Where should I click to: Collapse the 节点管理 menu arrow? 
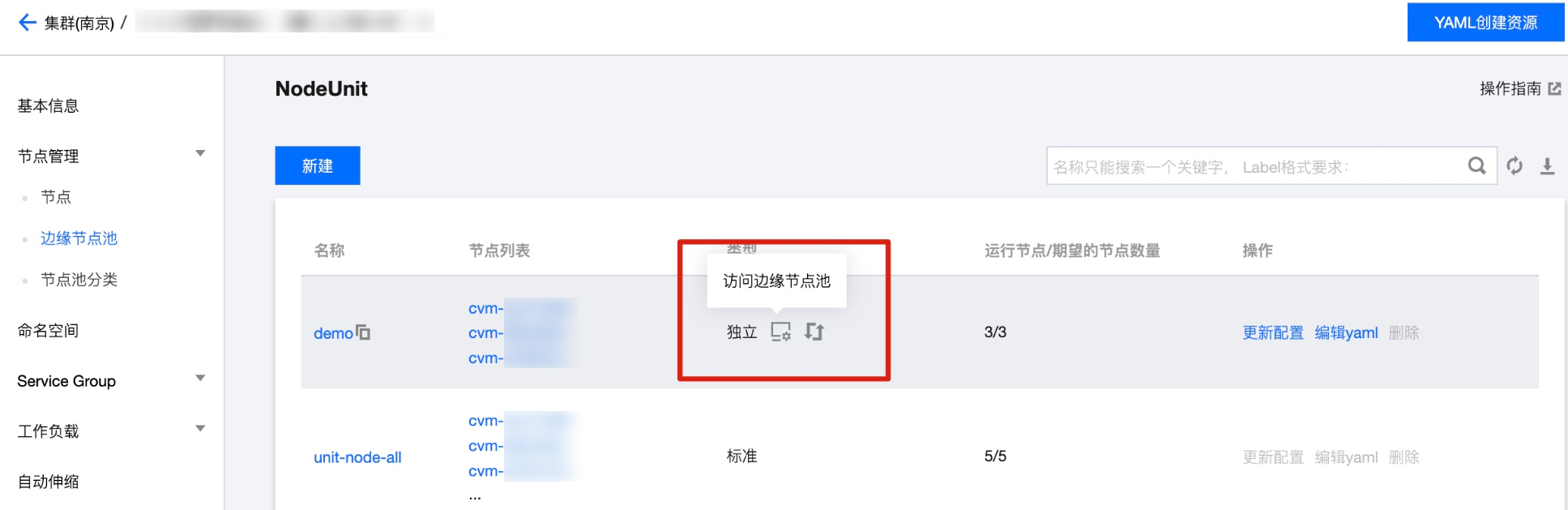point(200,154)
